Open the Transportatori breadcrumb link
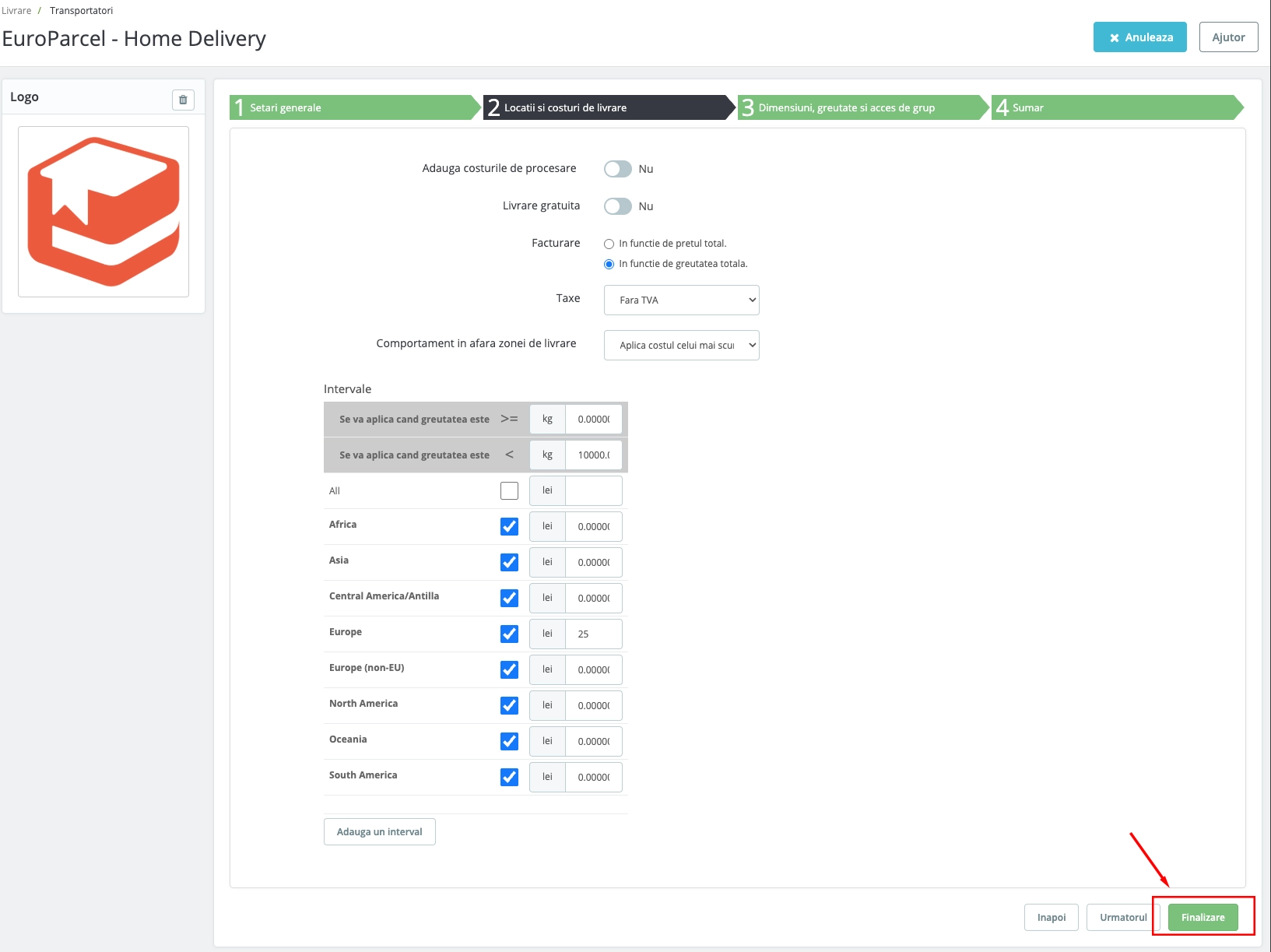Screen dimensions: 1271x952 click(81, 11)
